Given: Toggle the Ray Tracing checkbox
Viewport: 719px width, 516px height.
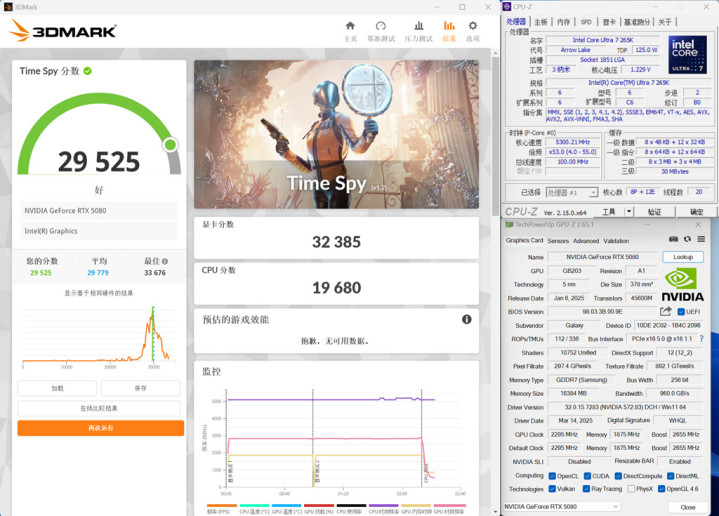Looking at the screenshot, I should pyautogui.click(x=586, y=489).
